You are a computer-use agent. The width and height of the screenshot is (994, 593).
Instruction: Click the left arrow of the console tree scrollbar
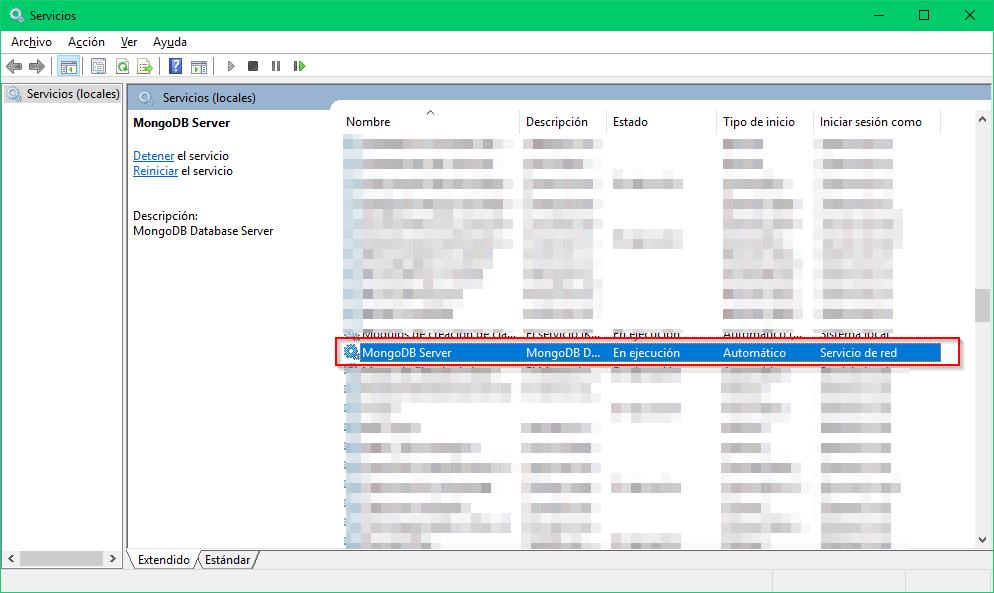11,559
